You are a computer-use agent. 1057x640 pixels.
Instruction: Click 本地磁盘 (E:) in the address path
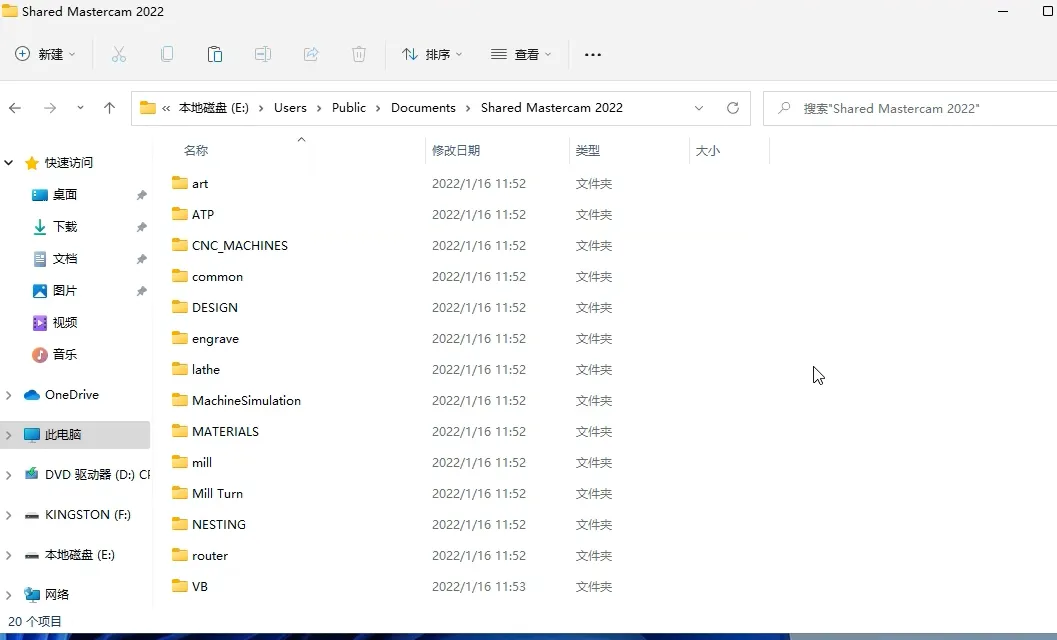(x=214, y=108)
